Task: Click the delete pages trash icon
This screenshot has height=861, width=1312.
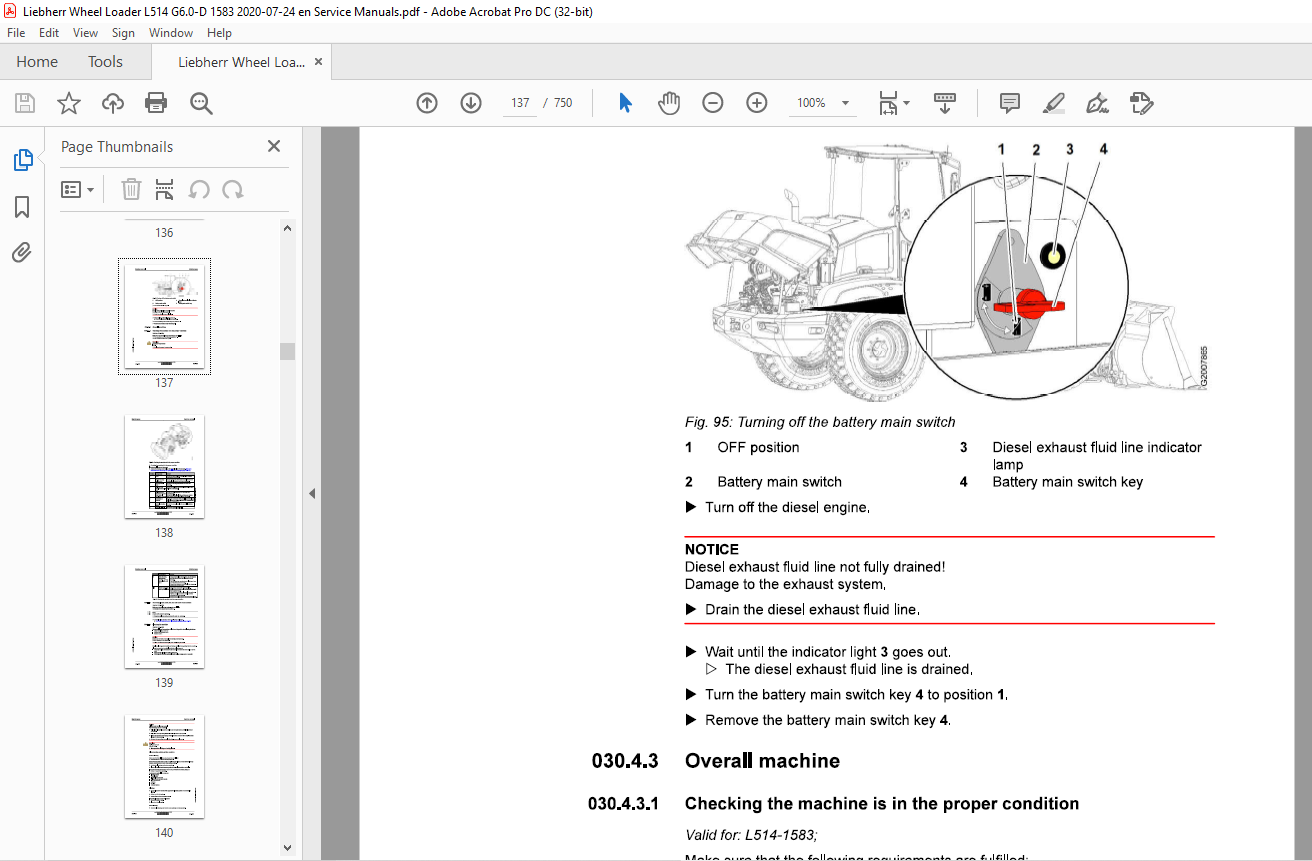Action: tap(131, 189)
